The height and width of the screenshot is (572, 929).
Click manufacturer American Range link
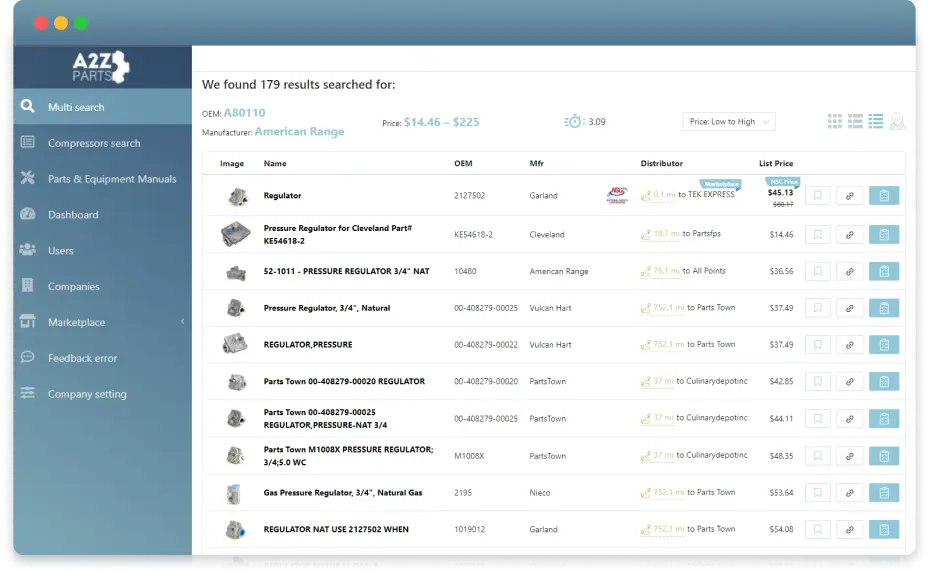(299, 132)
